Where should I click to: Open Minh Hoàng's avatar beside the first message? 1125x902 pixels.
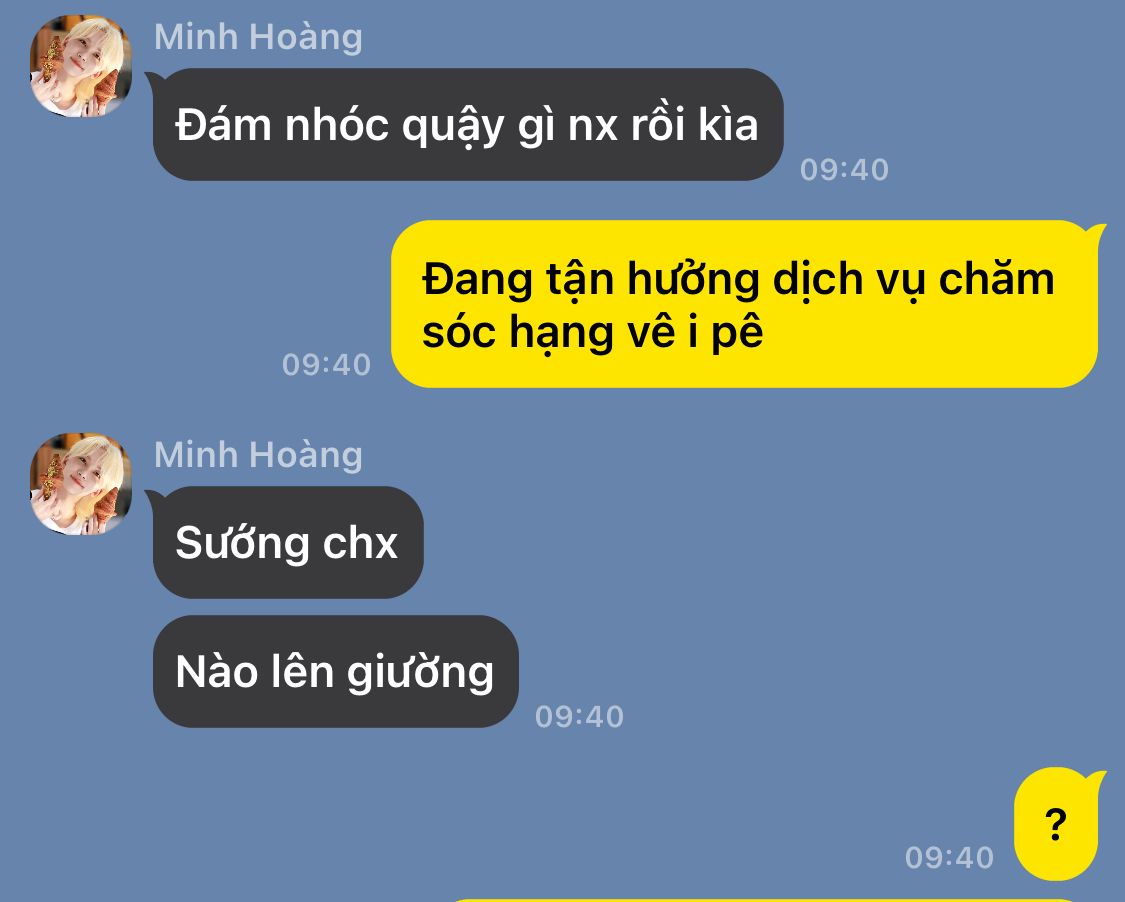[81, 66]
